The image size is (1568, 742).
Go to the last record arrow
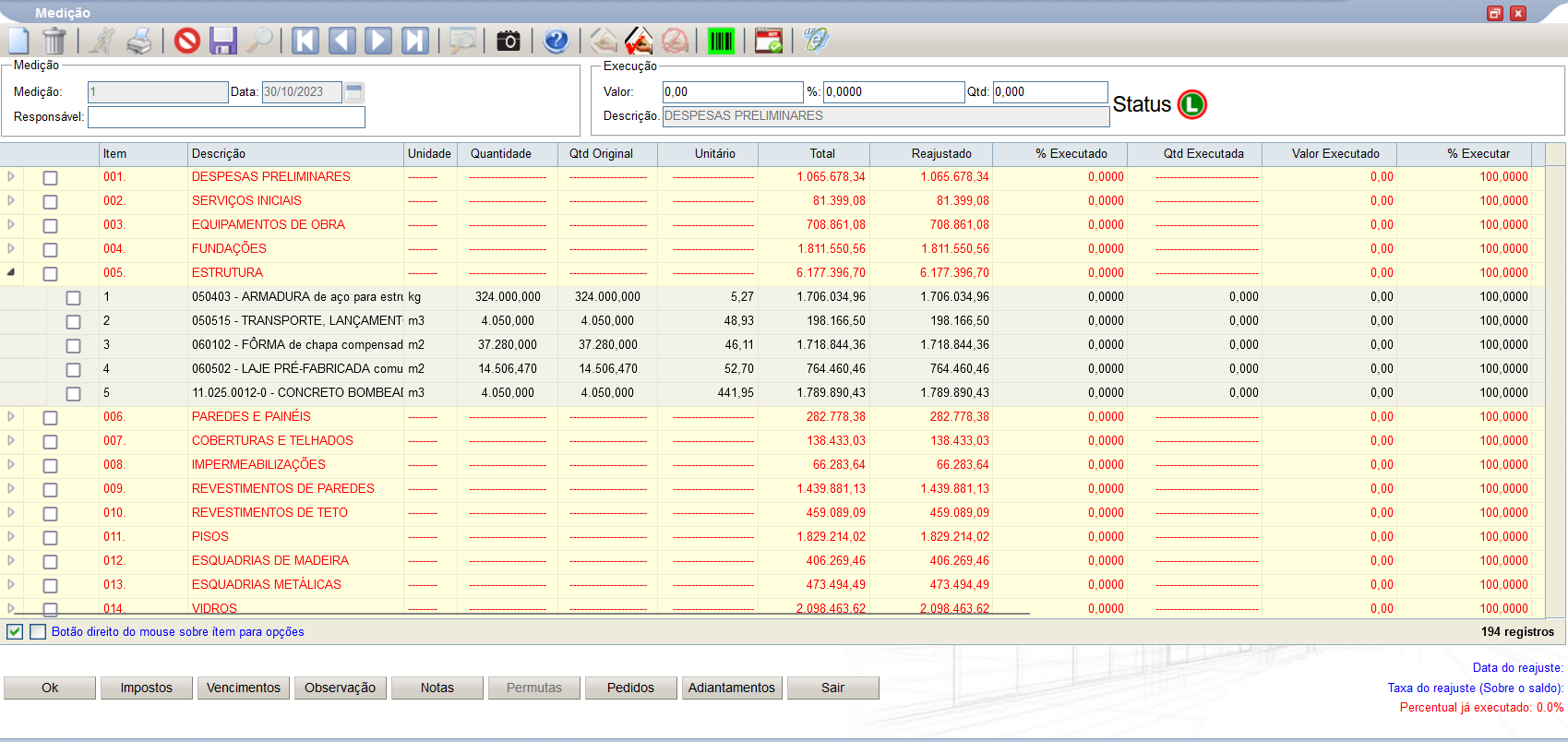(415, 41)
